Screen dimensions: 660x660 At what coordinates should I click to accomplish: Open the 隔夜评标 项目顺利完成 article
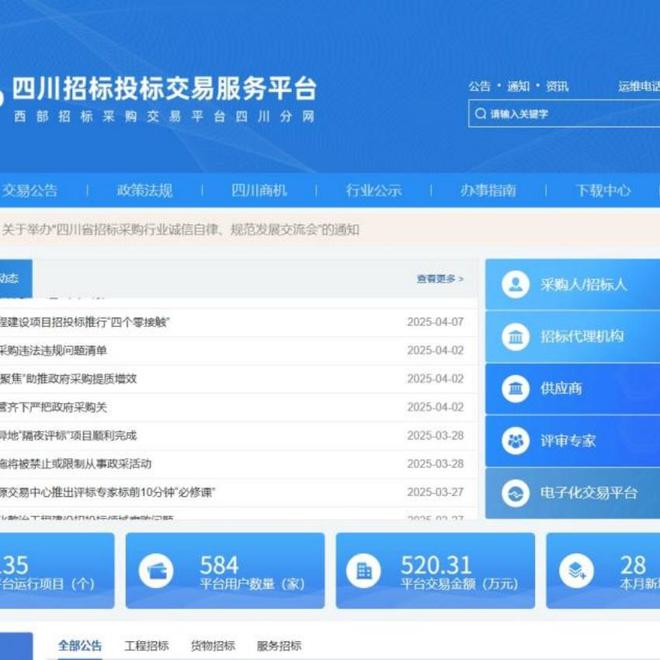click(x=69, y=436)
